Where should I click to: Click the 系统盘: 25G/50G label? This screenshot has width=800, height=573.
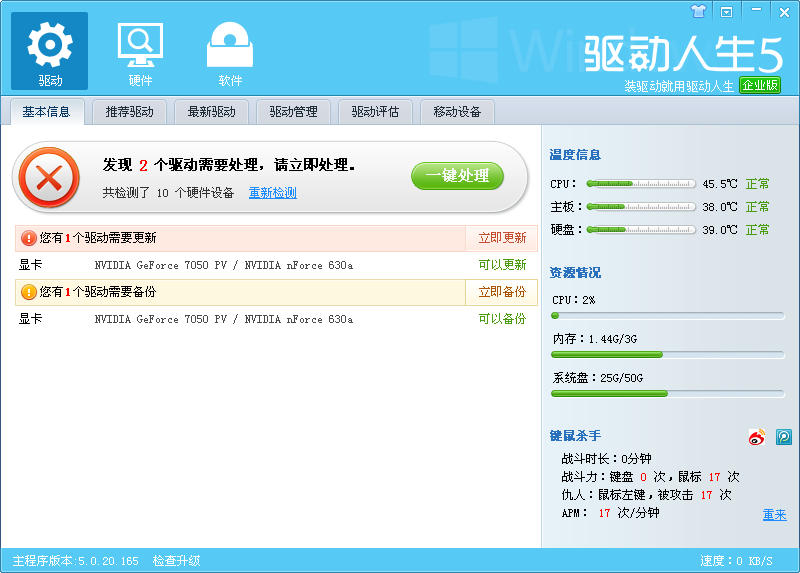pos(598,378)
